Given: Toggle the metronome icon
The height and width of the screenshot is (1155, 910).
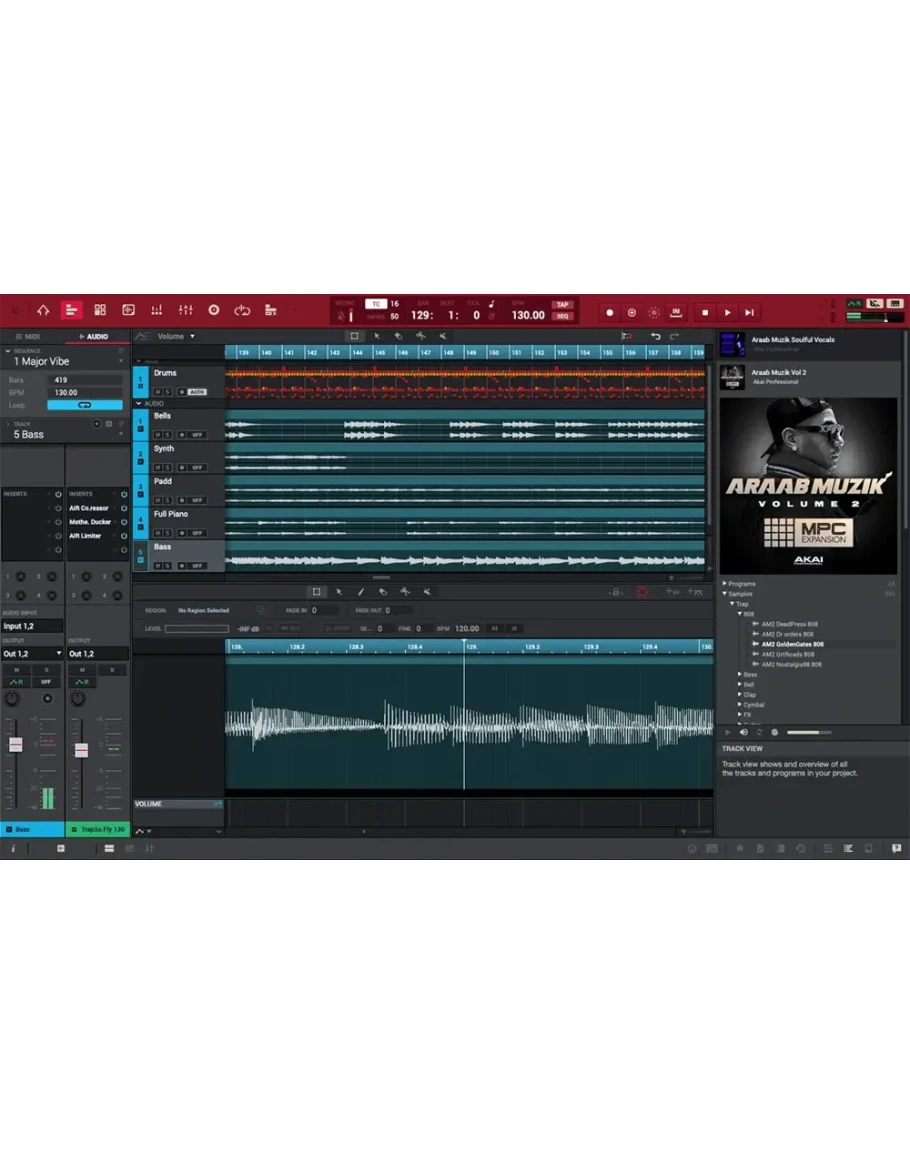Looking at the screenshot, I should click(345, 315).
